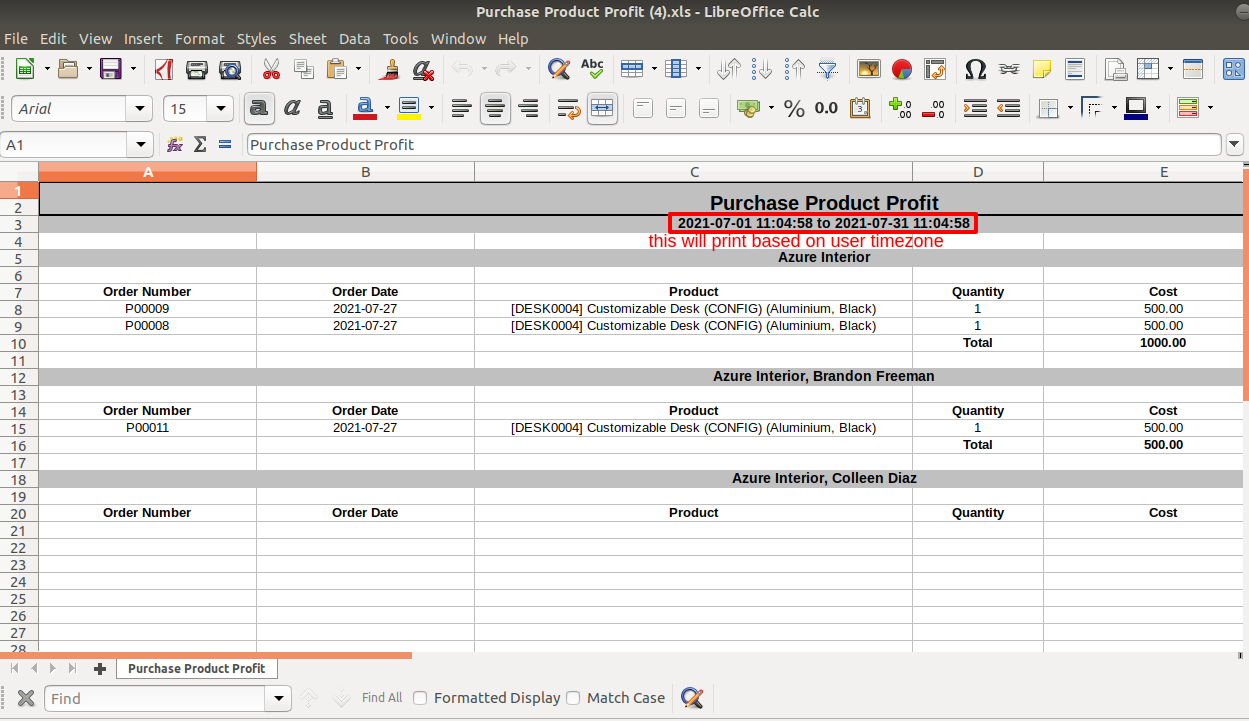
Task: Select the Purchase Product Profit sheet tab
Action: (x=197, y=668)
